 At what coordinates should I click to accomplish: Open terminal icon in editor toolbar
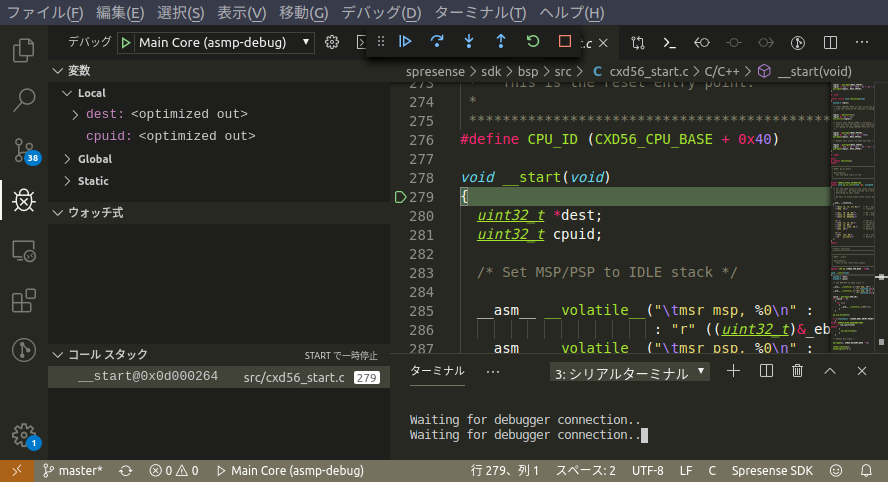coord(669,42)
